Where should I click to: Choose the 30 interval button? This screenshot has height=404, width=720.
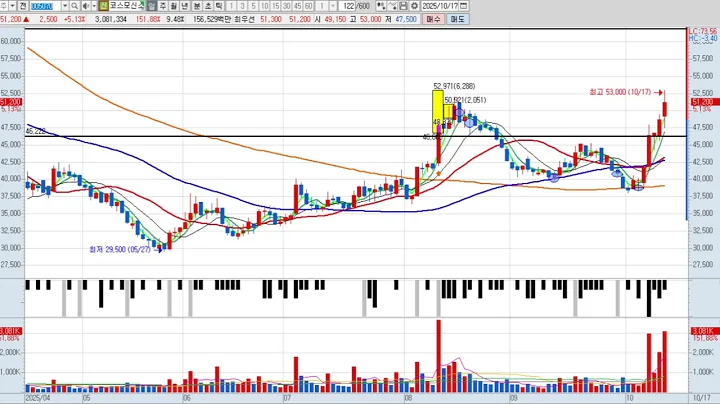(x=287, y=6)
